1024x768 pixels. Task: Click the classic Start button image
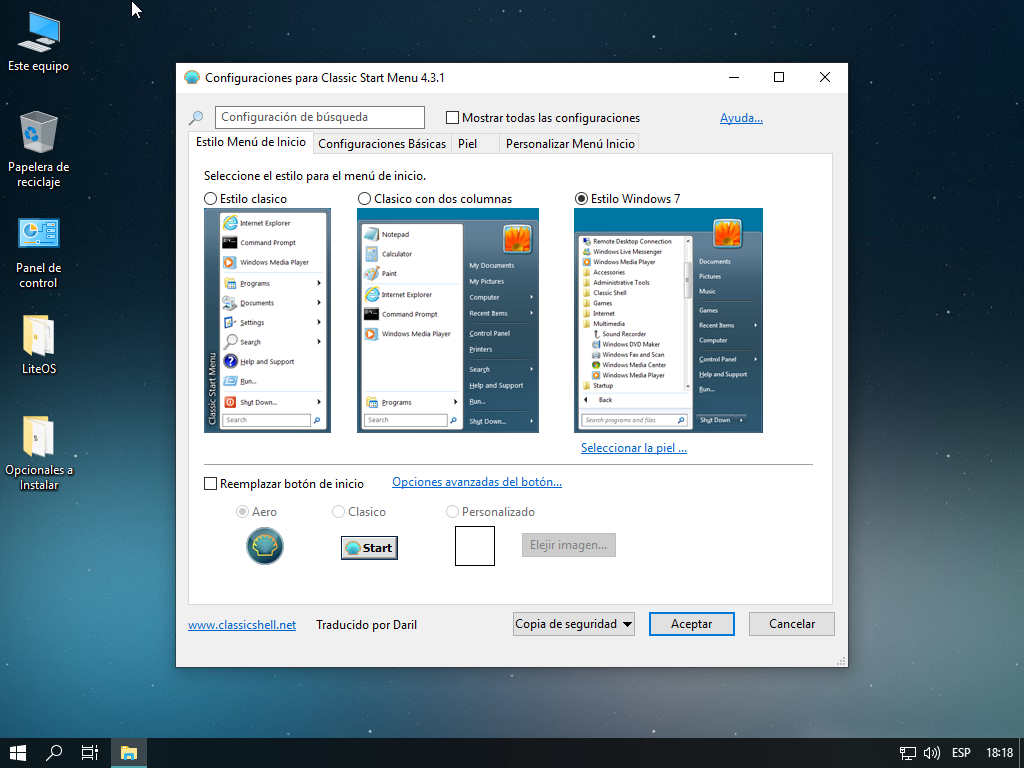pos(369,547)
